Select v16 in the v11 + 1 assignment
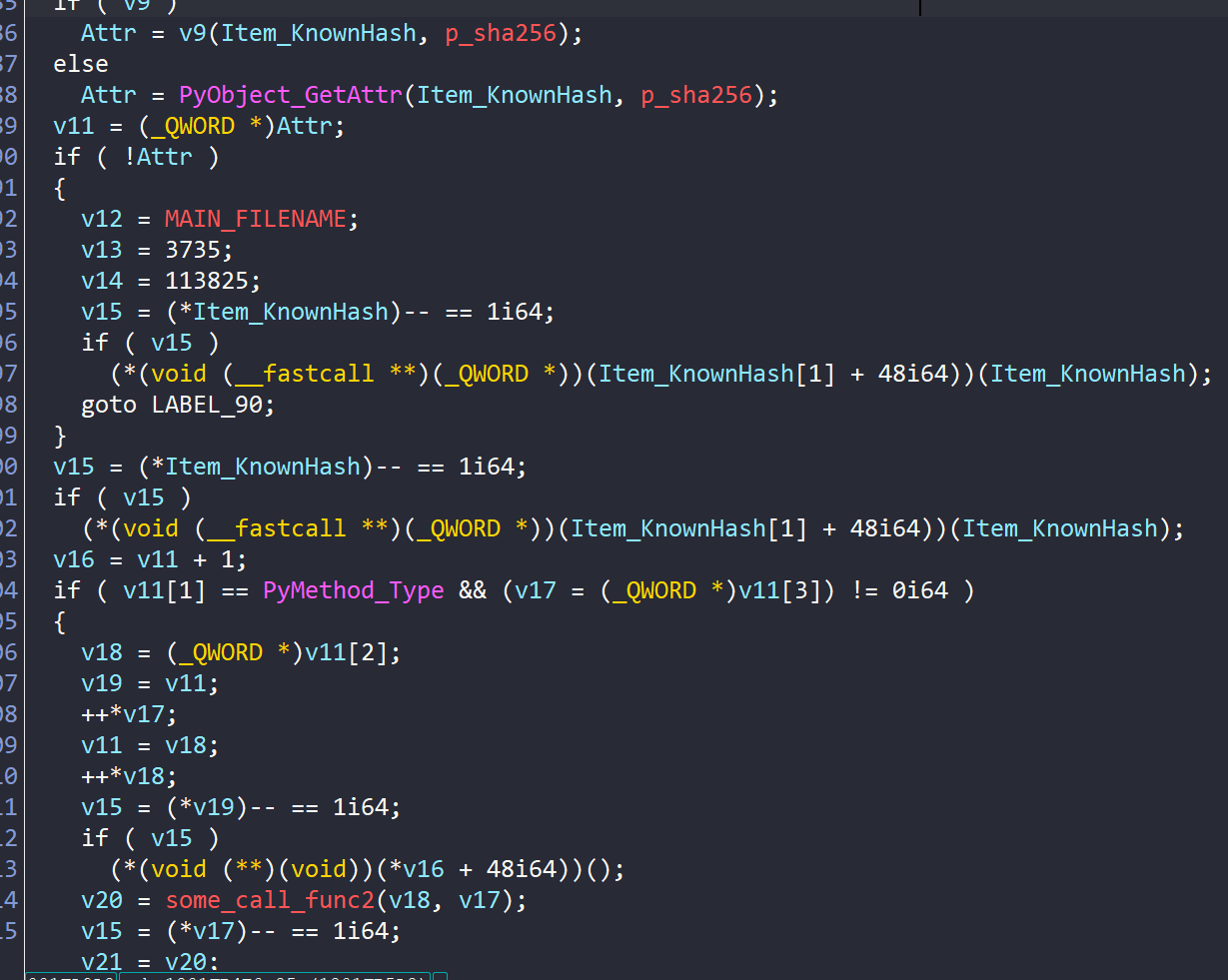Viewport: 1228px width, 980px height. (x=74, y=559)
